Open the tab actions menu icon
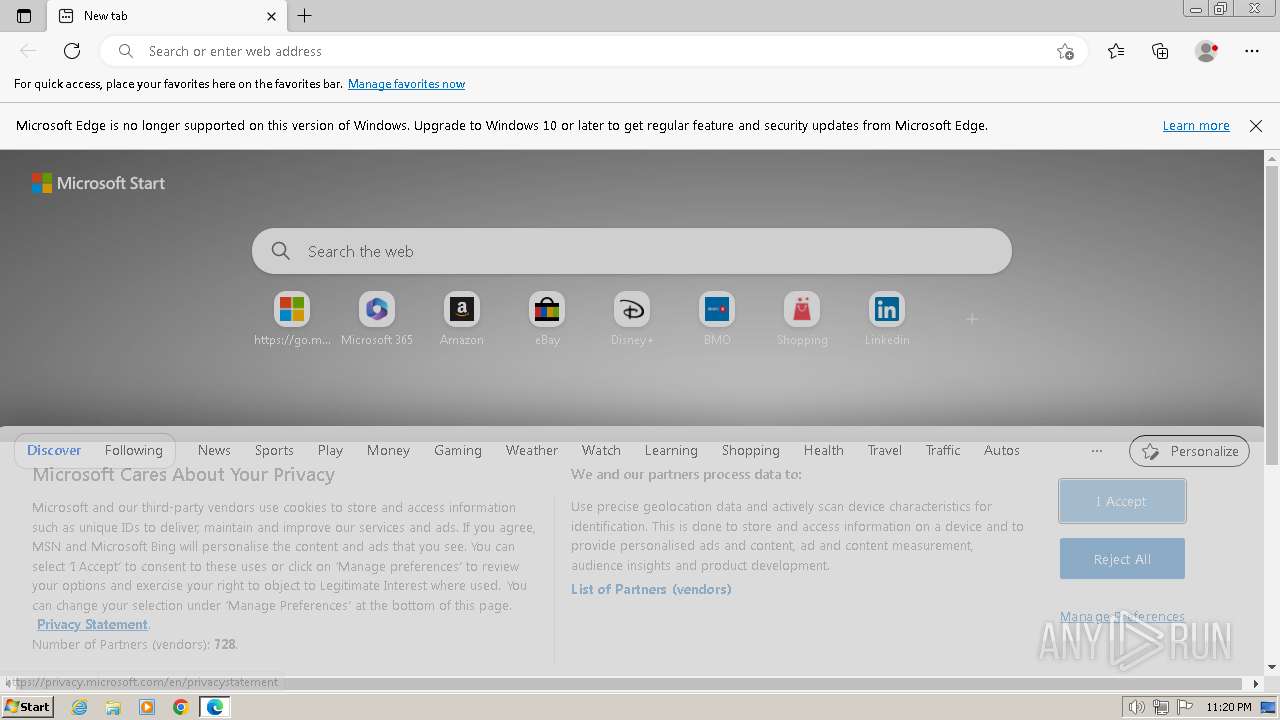 24,16
